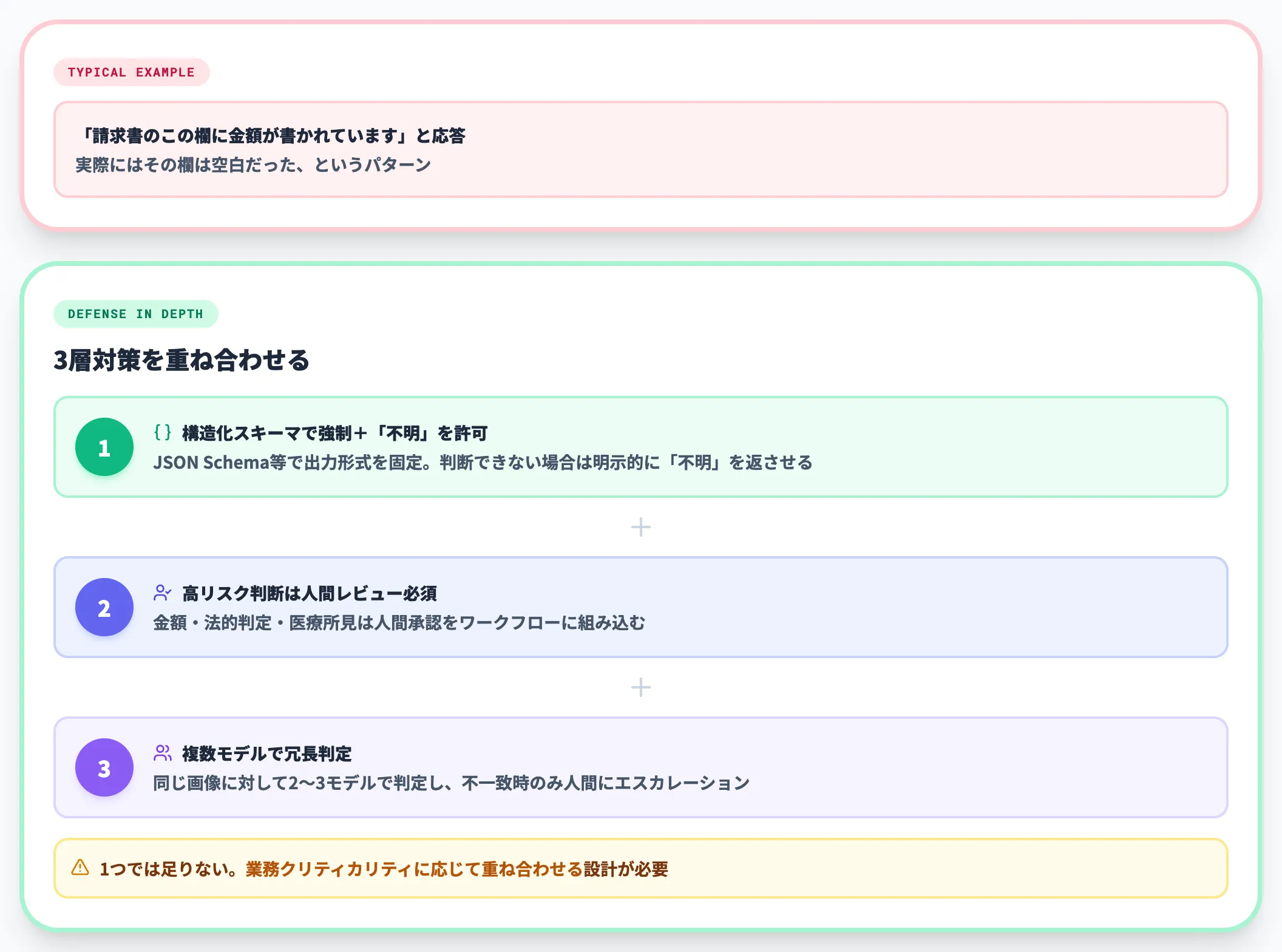Click the title 高リスク判断は人間レビュー必須
The image size is (1282, 952).
pyautogui.click(x=310, y=593)
